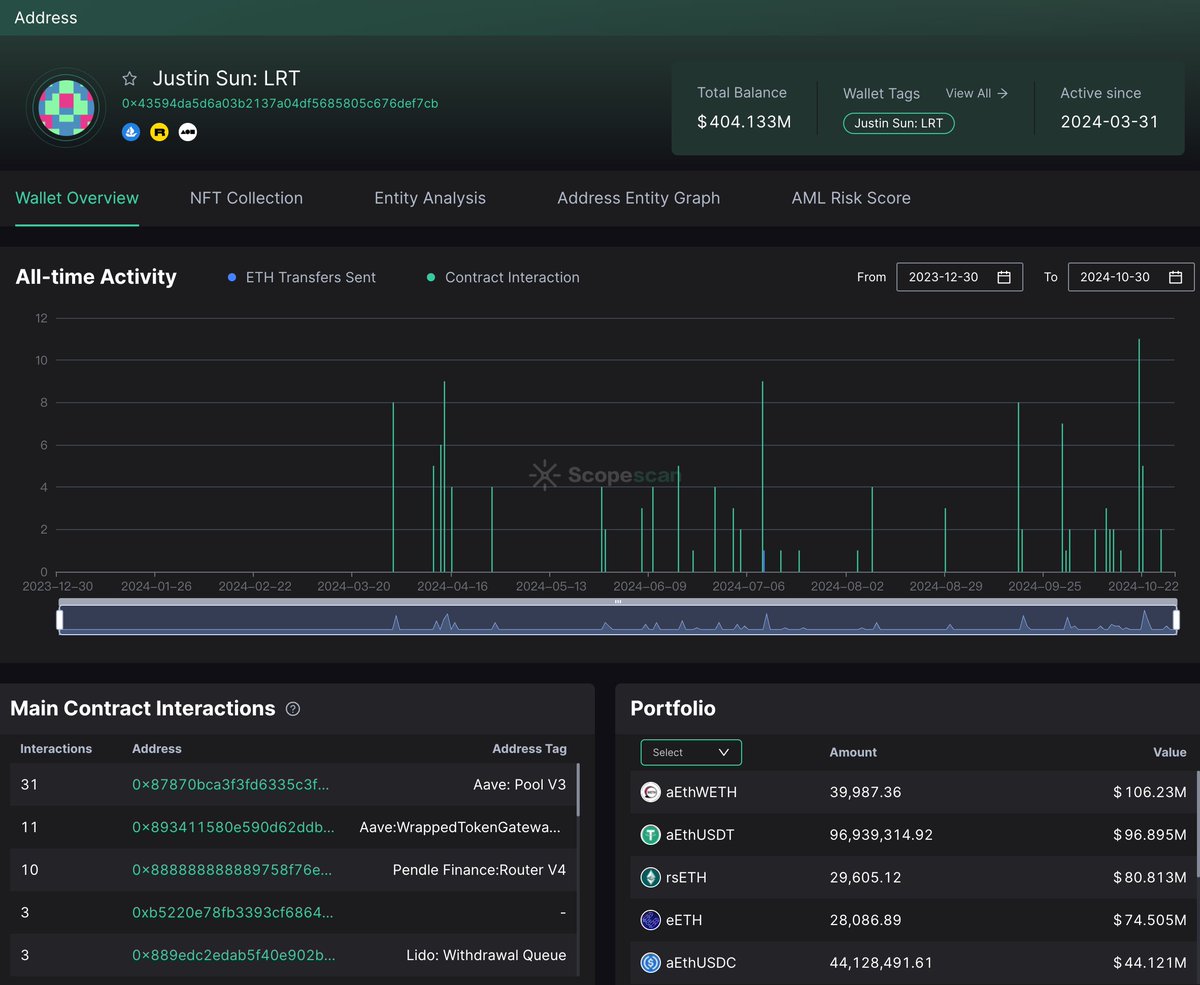Select the Justin Sun: LRT wallet tag
The height and width of the screenshot is (985, 1200).
[899, 123]
